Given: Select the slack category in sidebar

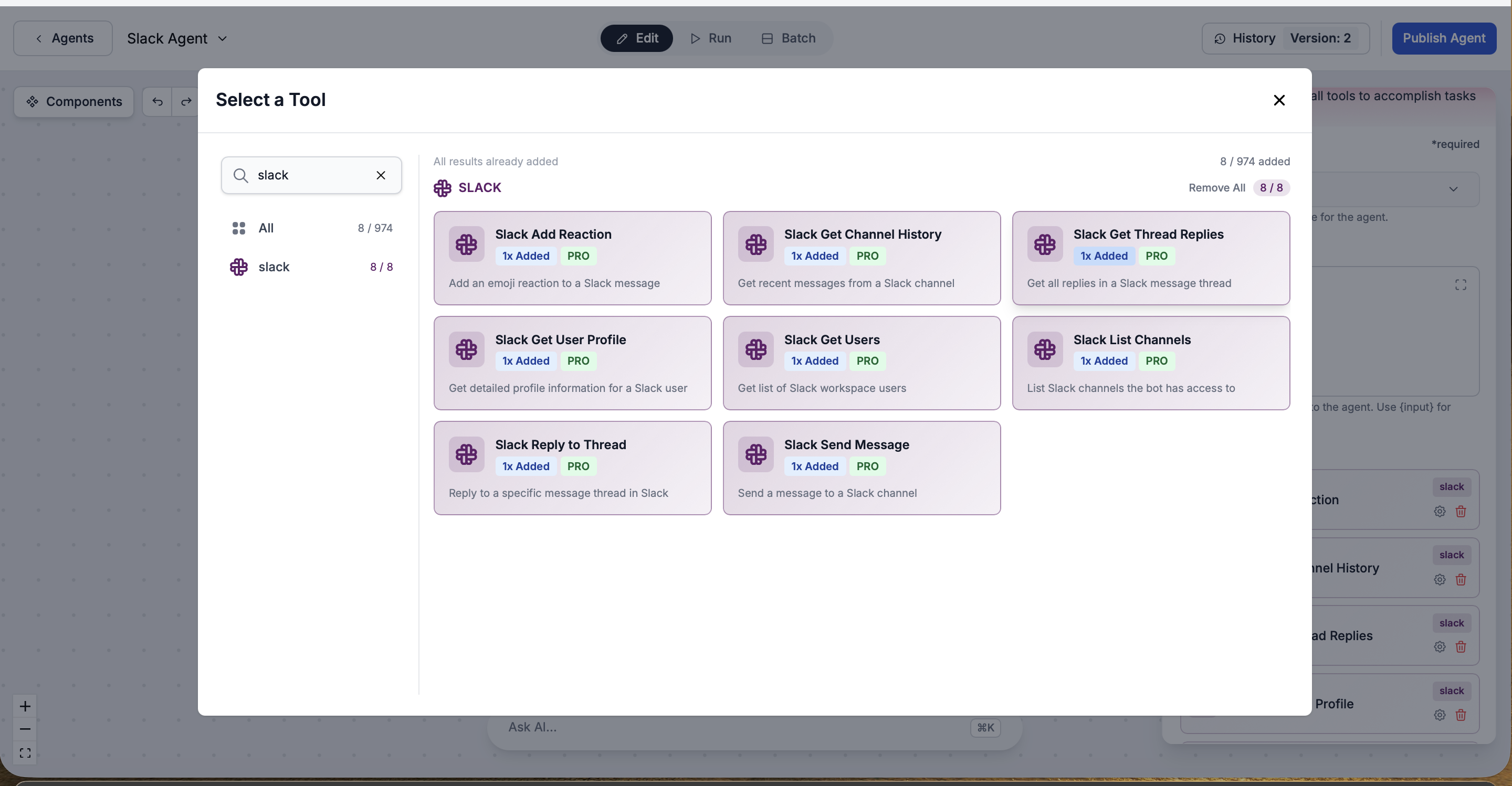Looking at the screenshot, I should (312, 267).
